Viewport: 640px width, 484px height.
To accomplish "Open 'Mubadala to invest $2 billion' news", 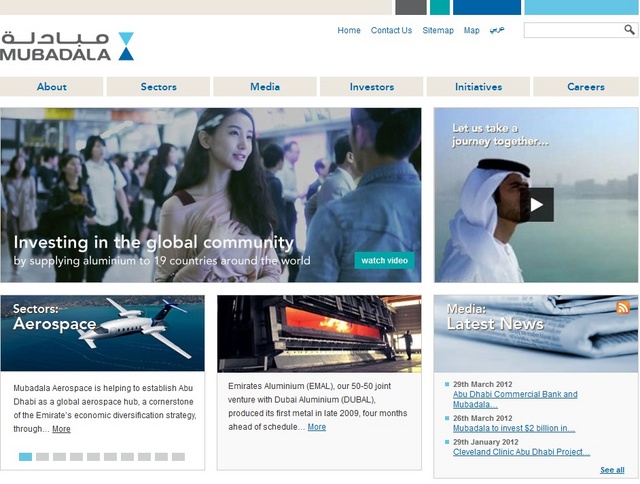I will point(514,428).
